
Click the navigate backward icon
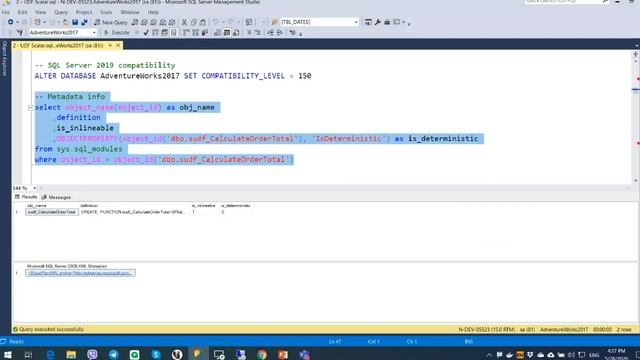(x=10, y=22)
